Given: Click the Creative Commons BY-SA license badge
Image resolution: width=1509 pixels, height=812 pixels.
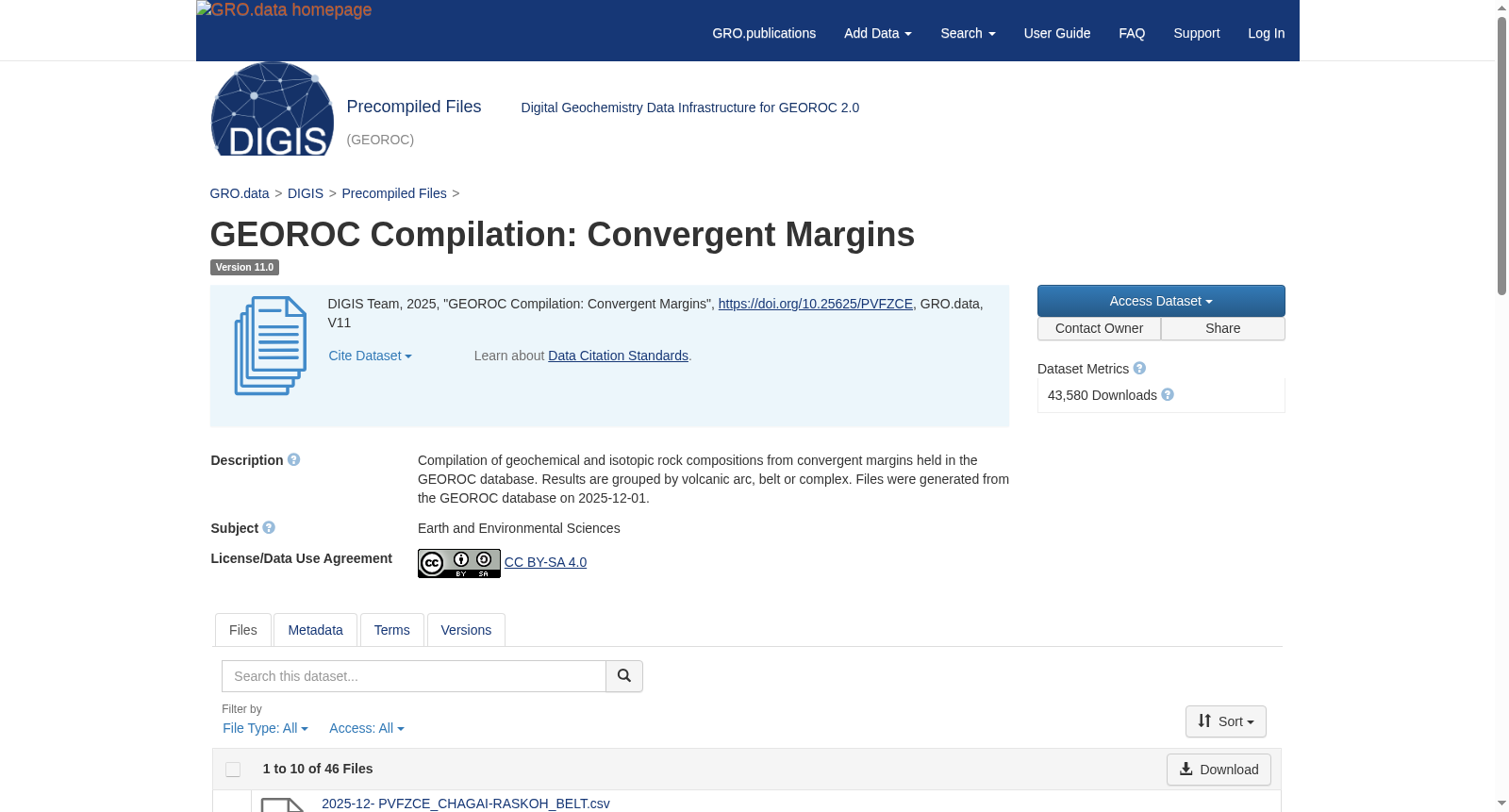Looking at the screenshot, I should [x=459, y=563].
